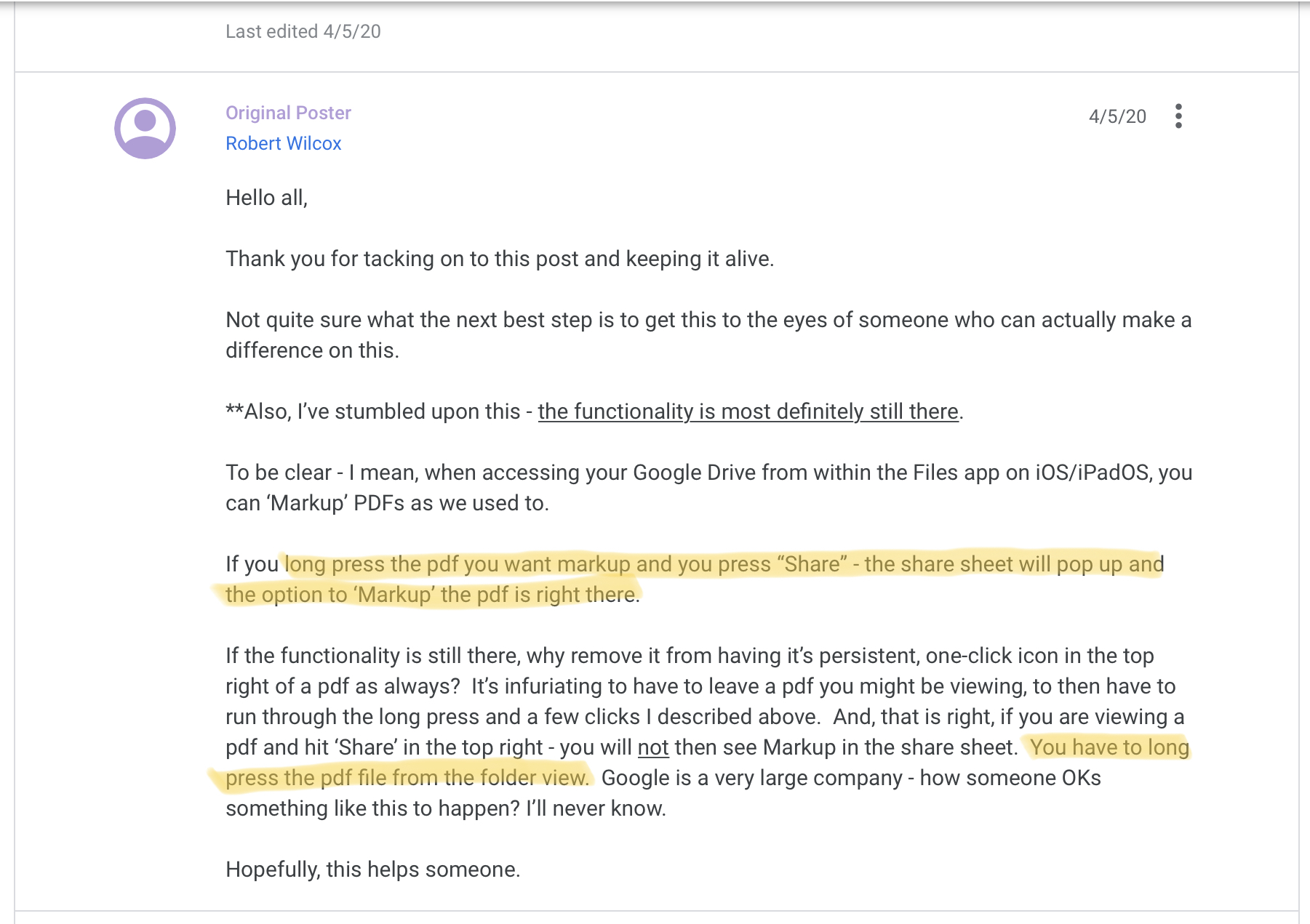
Task: Click the underlined word 'not'
Action: pyautogui.click(x=652, y=747)
